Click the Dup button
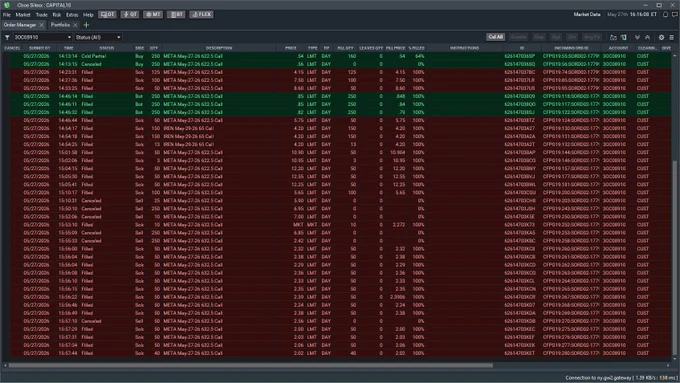680x383 pixels. click(x=539, y=37)
